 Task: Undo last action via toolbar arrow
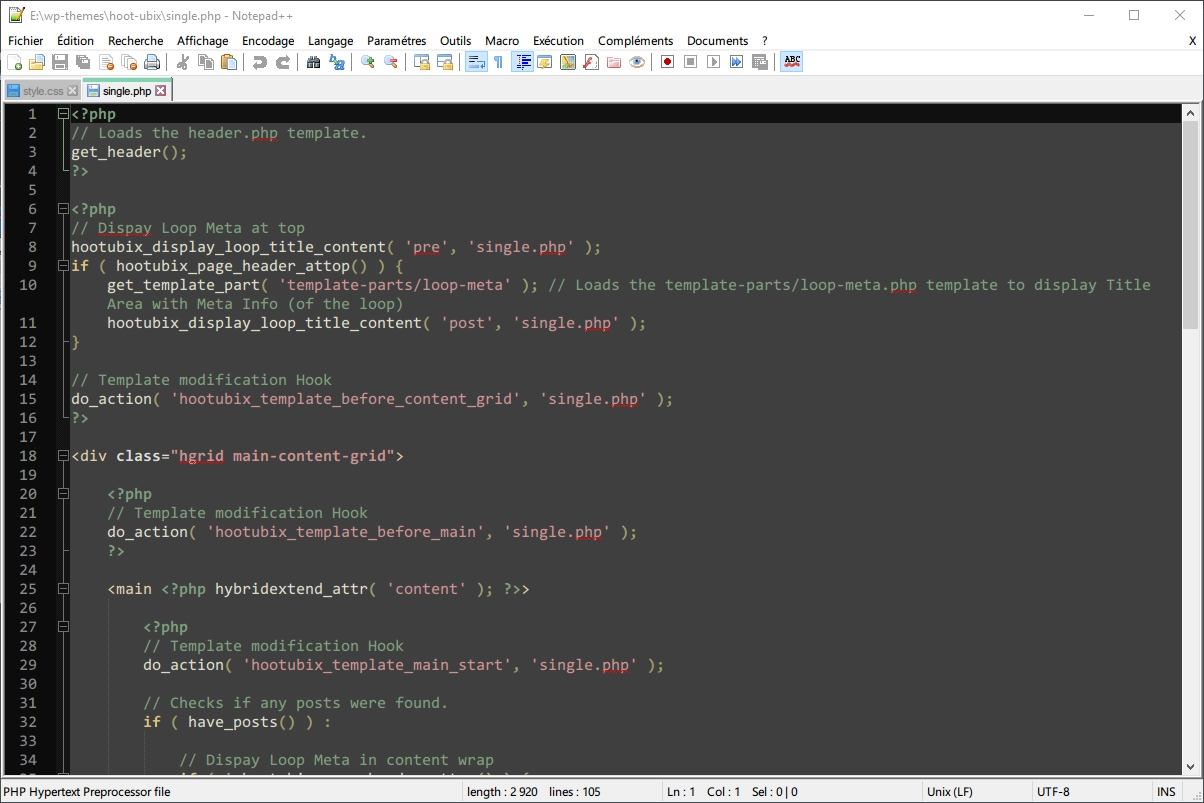click(259, 62)
